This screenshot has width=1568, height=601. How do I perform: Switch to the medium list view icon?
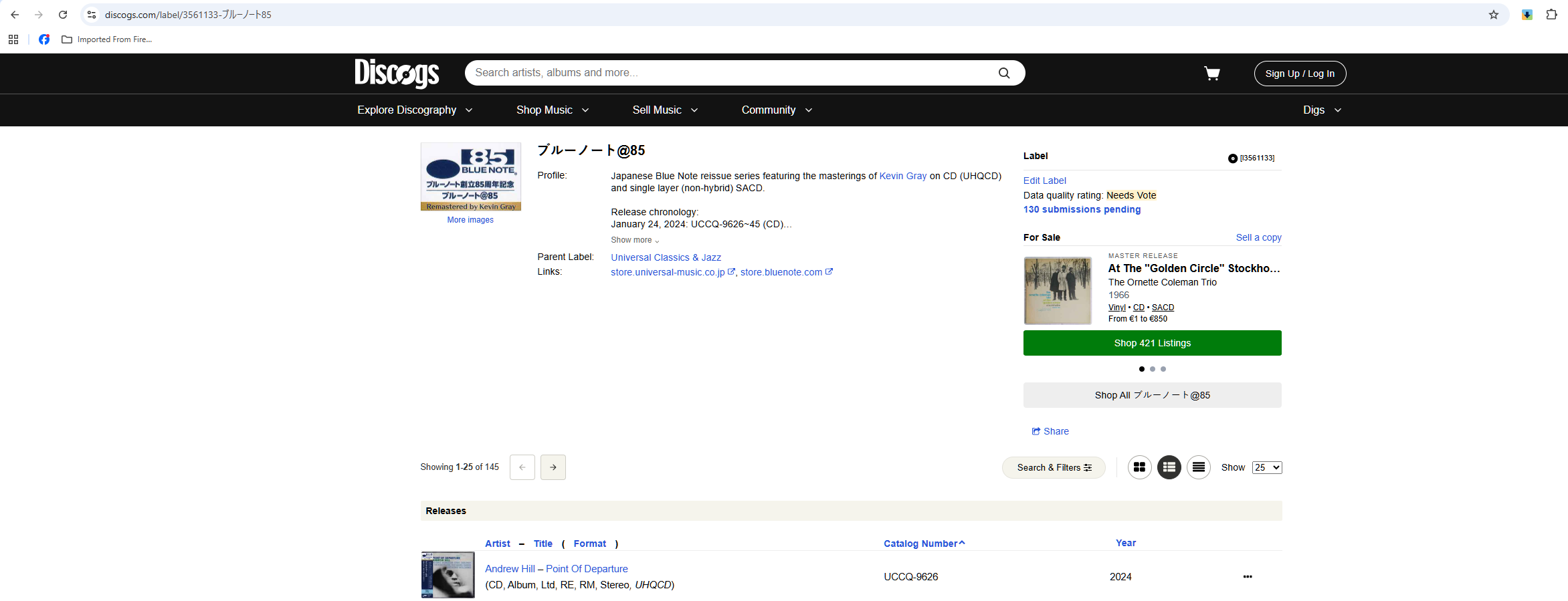click(1169, 467)
